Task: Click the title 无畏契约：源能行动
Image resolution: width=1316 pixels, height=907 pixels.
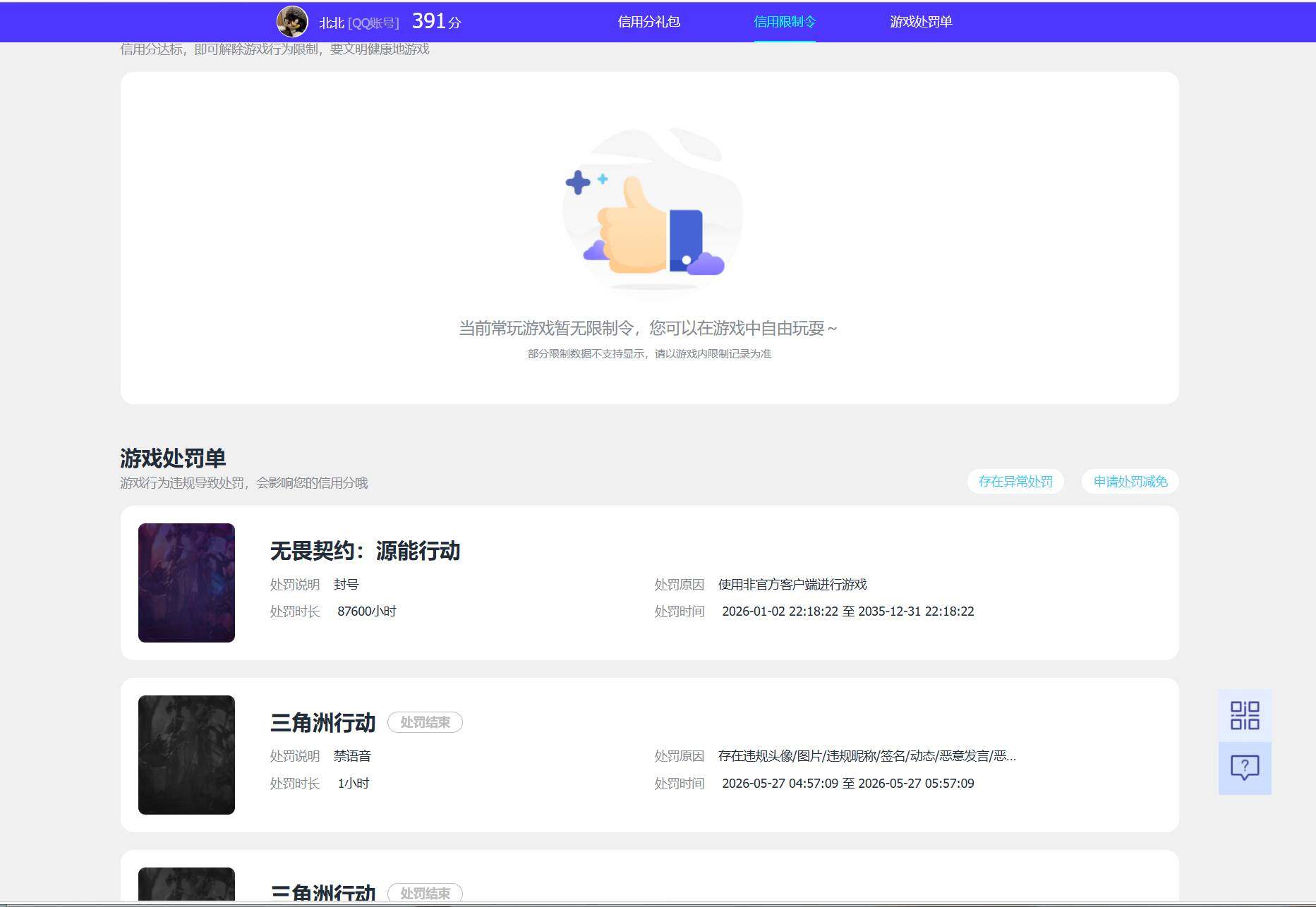Action: point(365,551)
